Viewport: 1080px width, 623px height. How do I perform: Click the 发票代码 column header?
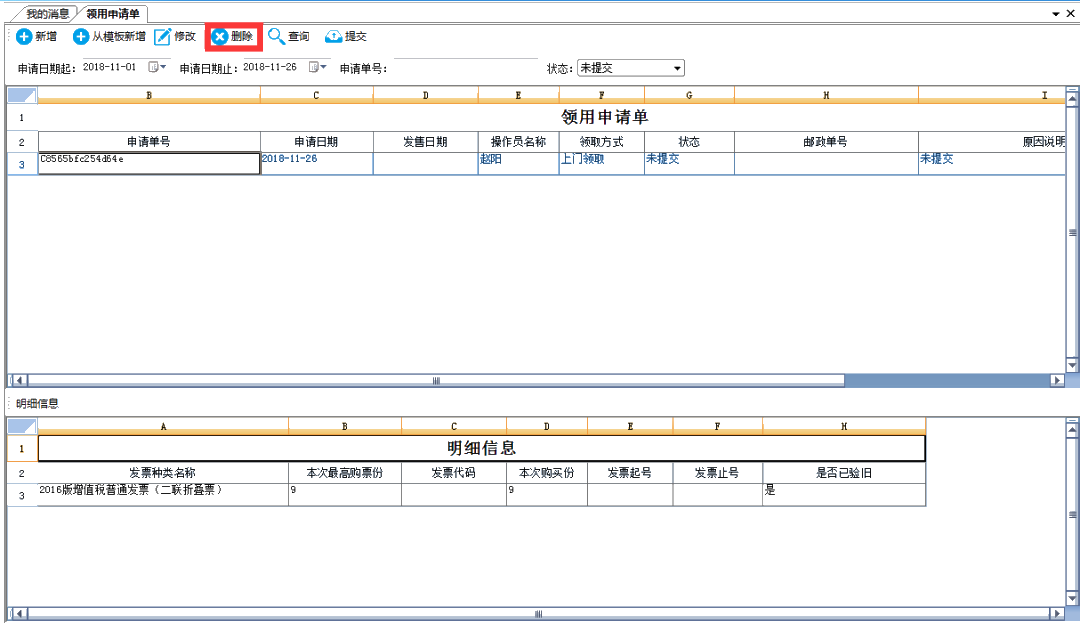coord(453,473)
